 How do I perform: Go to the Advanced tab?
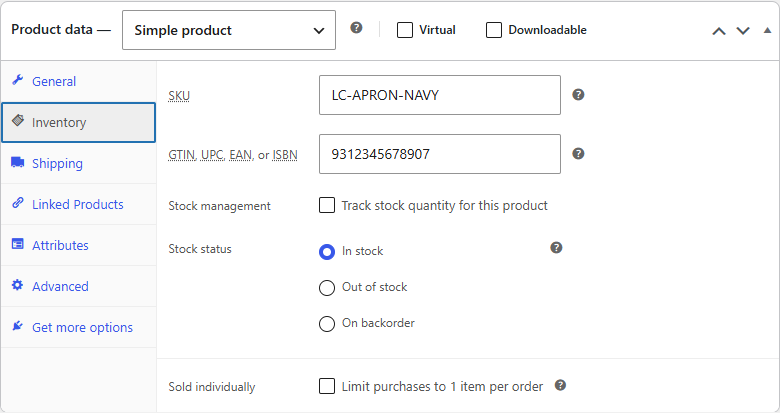[x=79, y=287]
